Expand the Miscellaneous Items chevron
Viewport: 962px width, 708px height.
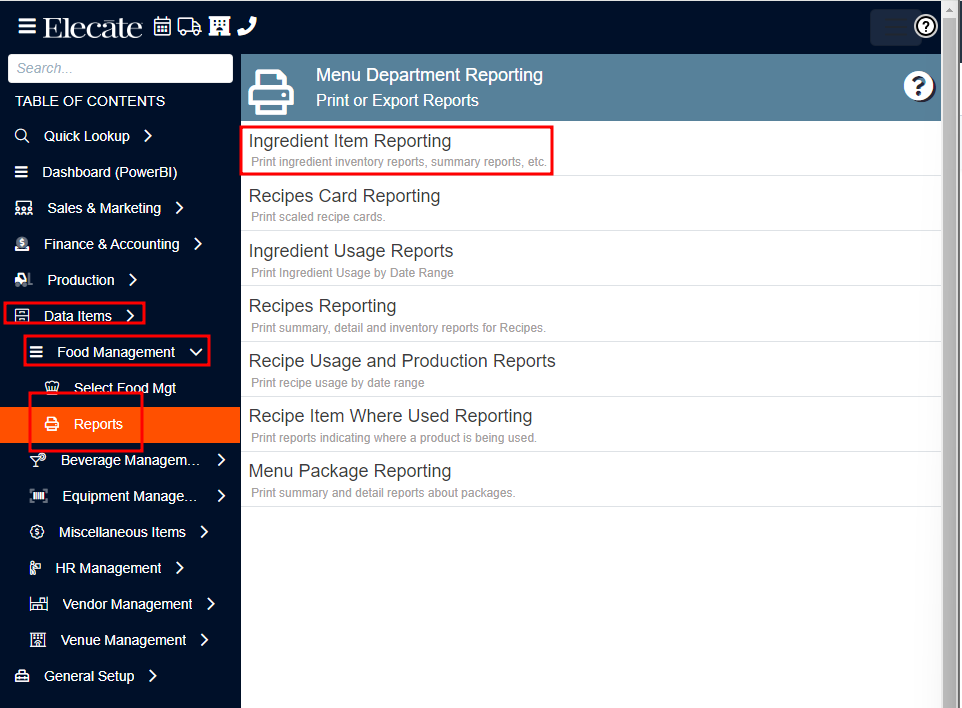tap(204, 532)
